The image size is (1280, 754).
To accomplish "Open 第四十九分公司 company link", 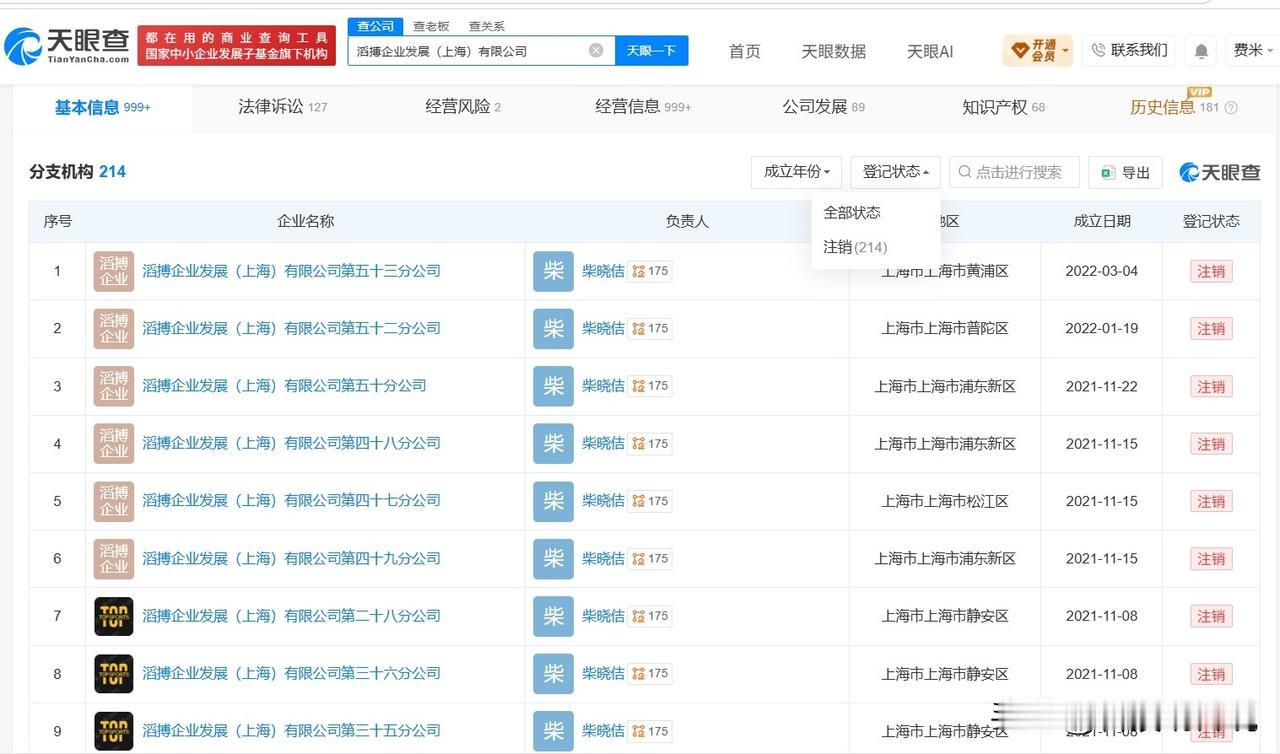I will [x=291, y=558].
